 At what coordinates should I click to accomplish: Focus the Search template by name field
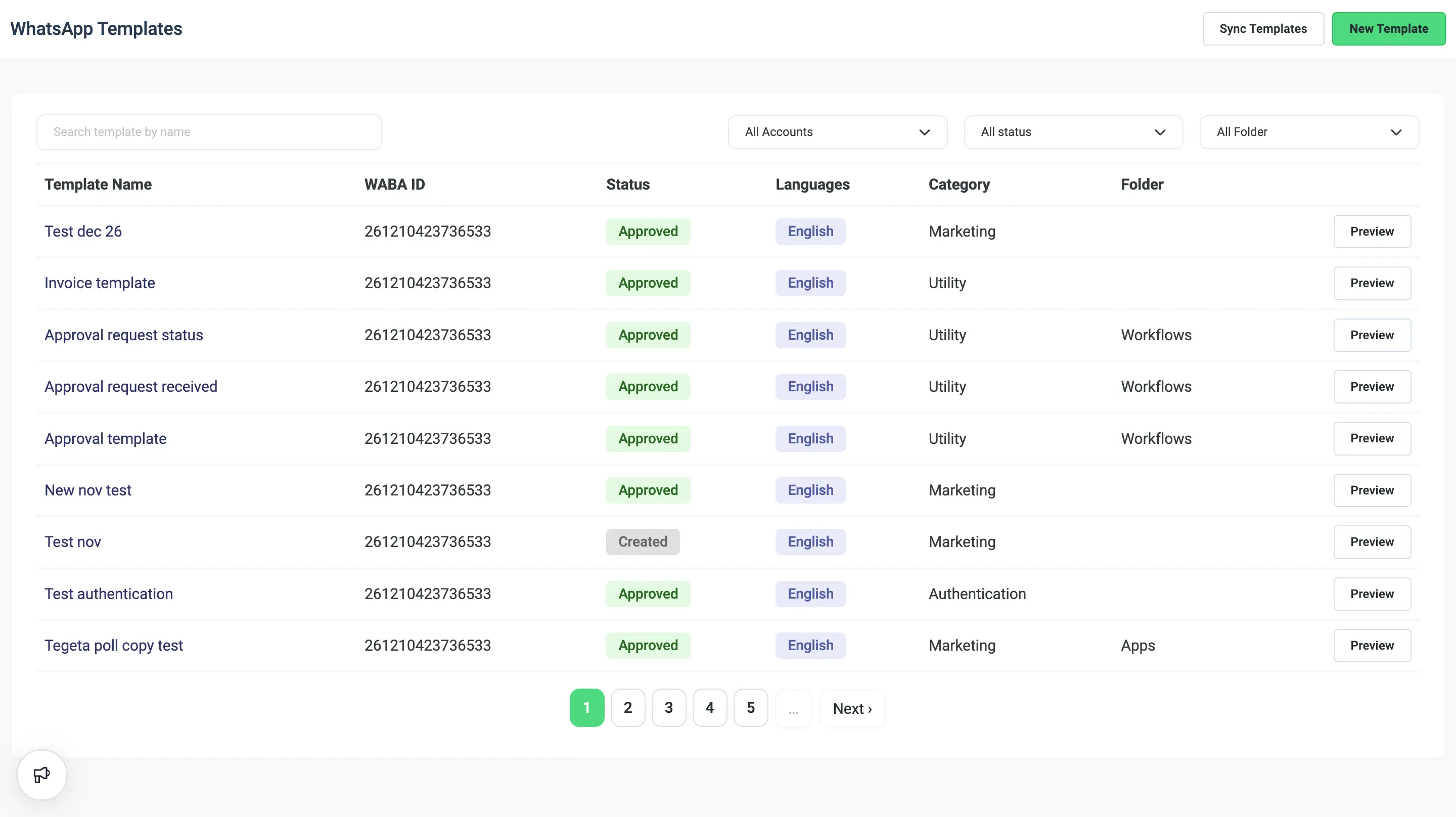(x=209, y=132)
